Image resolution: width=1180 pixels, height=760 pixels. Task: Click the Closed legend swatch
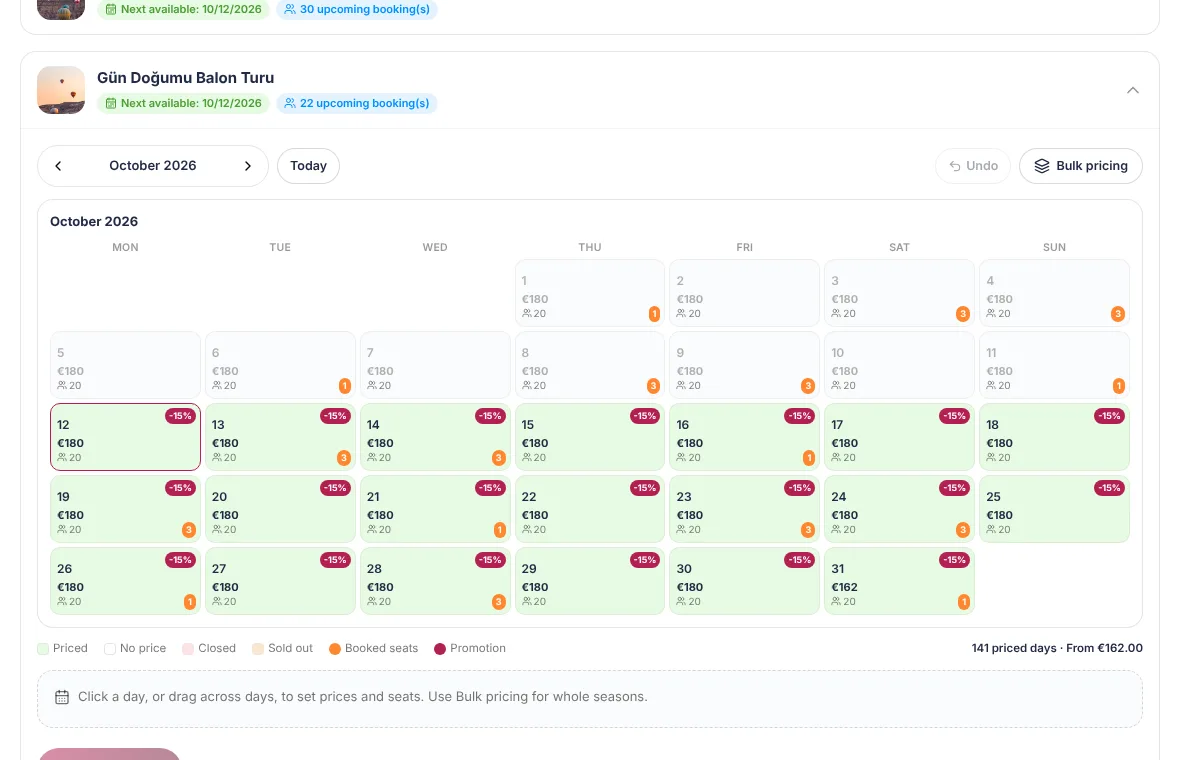188,649
